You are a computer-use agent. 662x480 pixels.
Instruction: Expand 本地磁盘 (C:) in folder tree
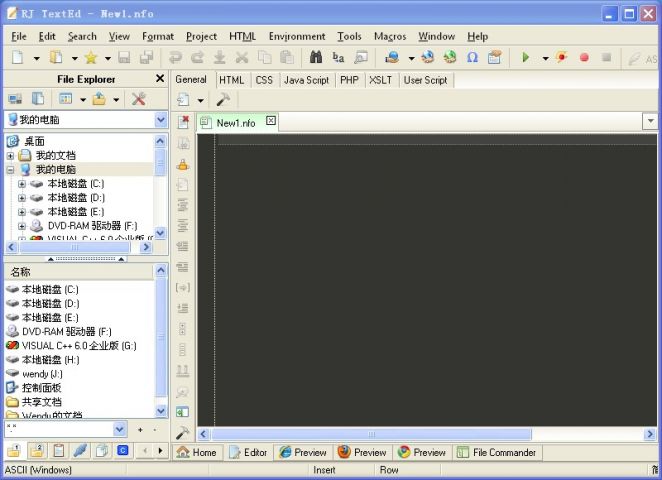[x=22, y=184]
